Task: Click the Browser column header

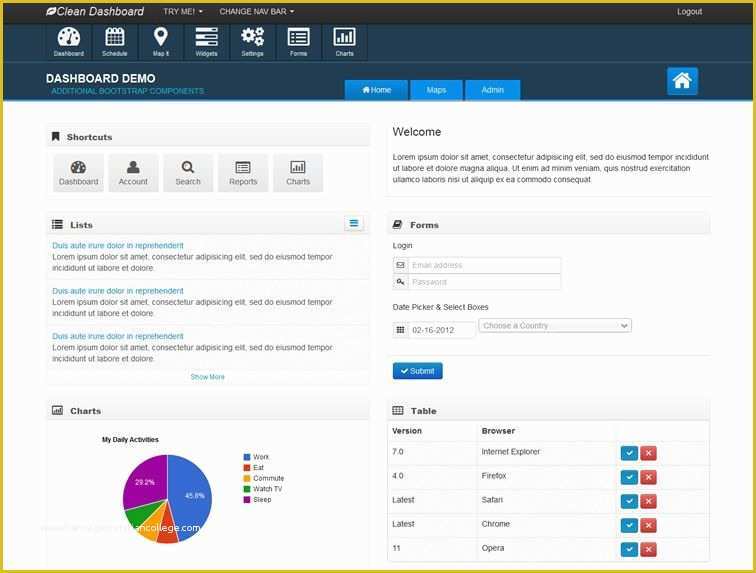Action: 498,431
